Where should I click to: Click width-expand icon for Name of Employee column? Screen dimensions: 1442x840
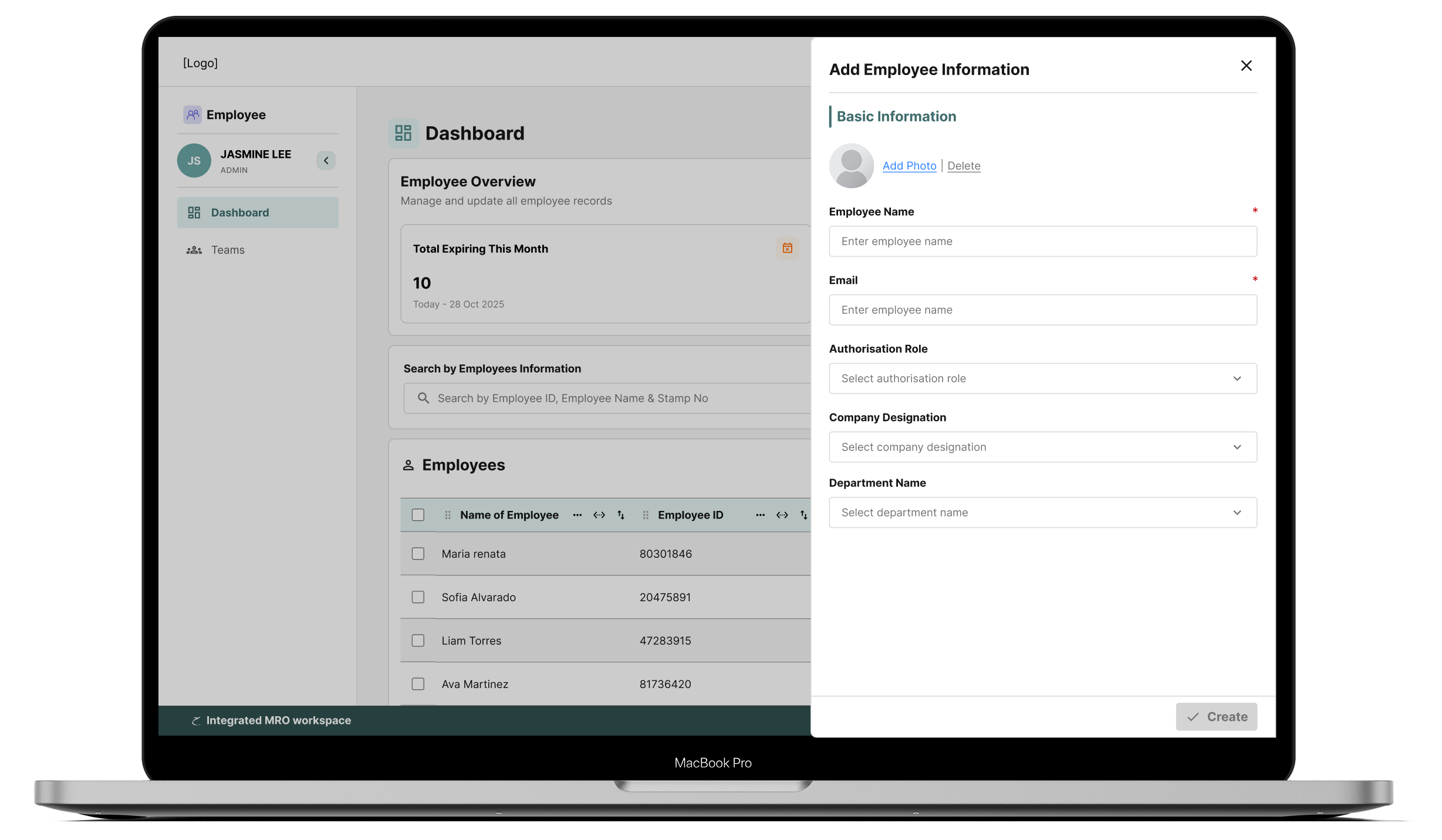click(x=599, y=515)
